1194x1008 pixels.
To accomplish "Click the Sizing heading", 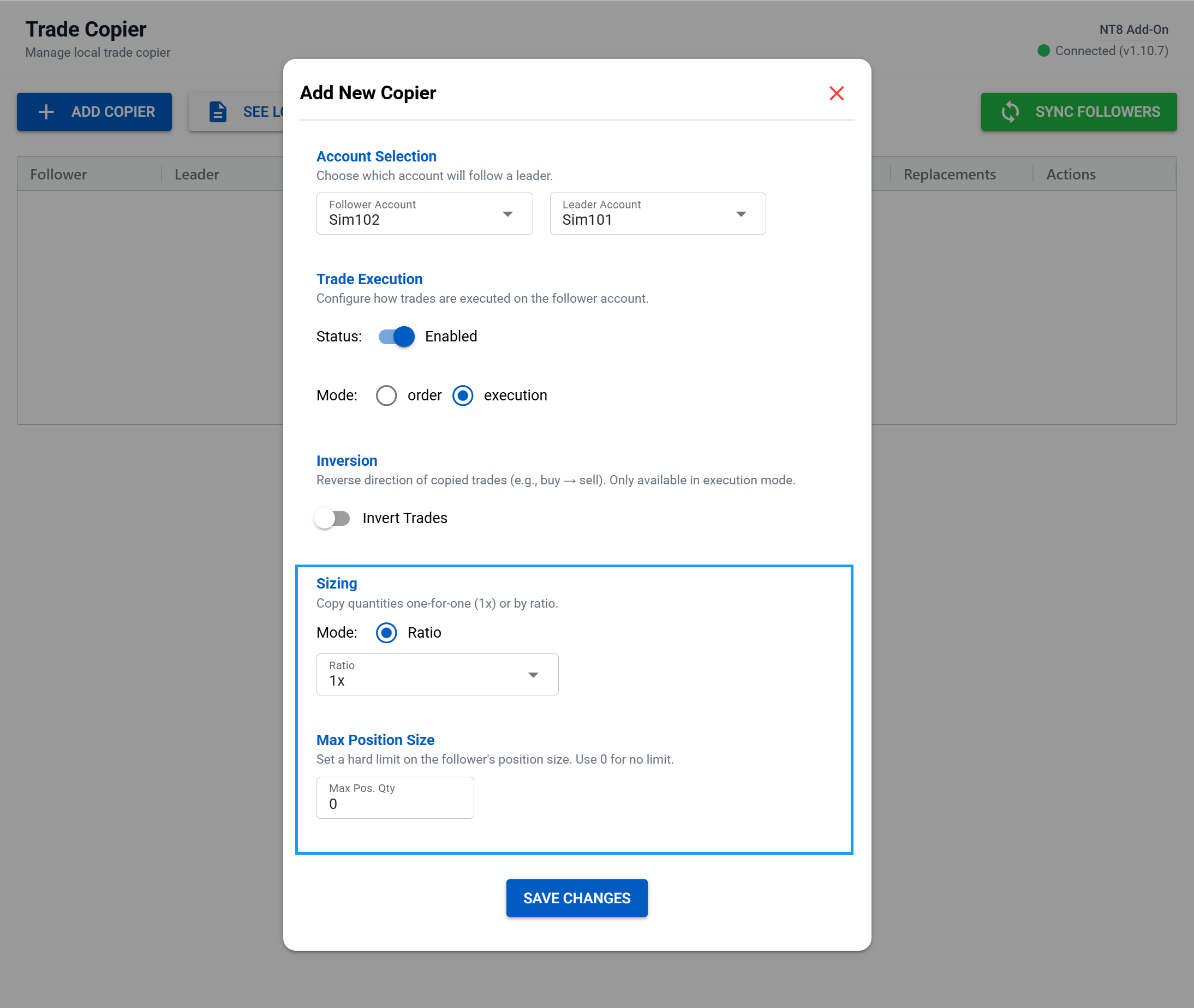I will (337, 584).
